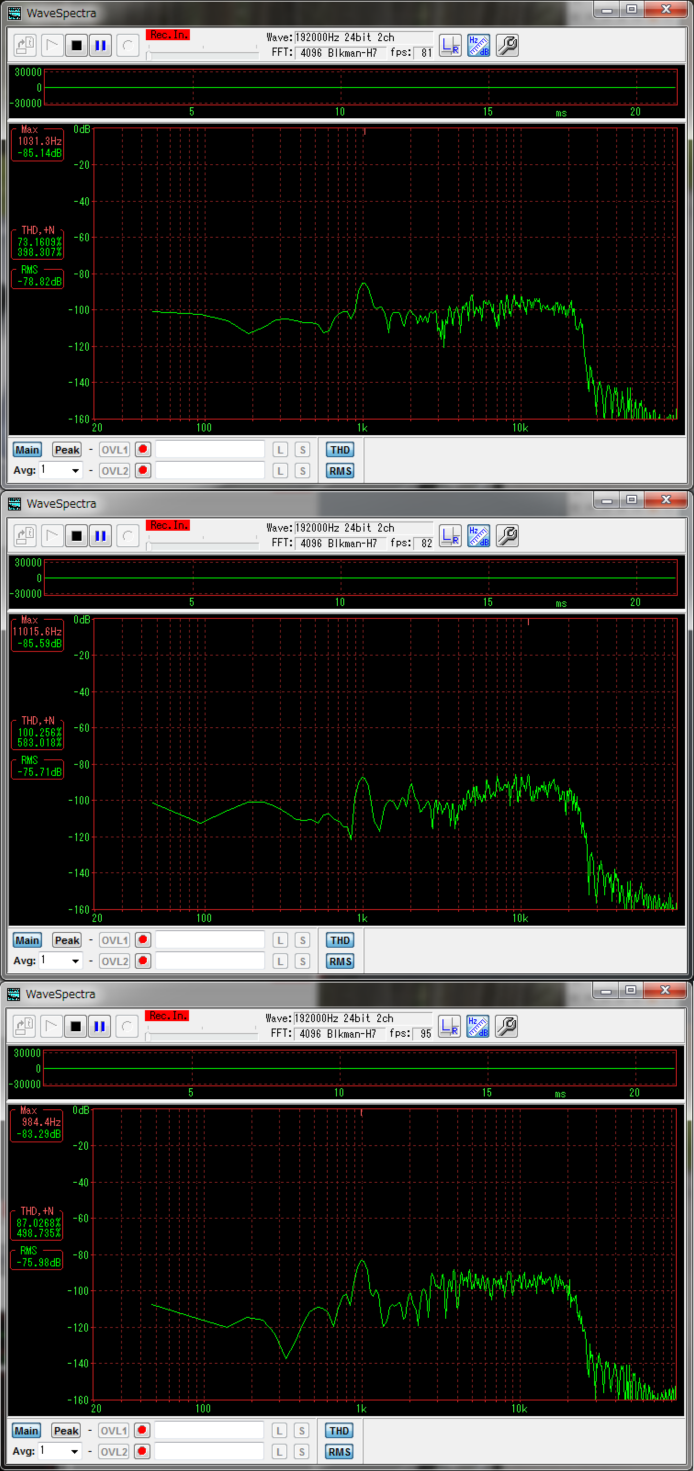The width and height of the screenshot is (694, 1471).
Task: Open the Avg dropdown in the 1031.3Hz window
Action: coord(60,470)
